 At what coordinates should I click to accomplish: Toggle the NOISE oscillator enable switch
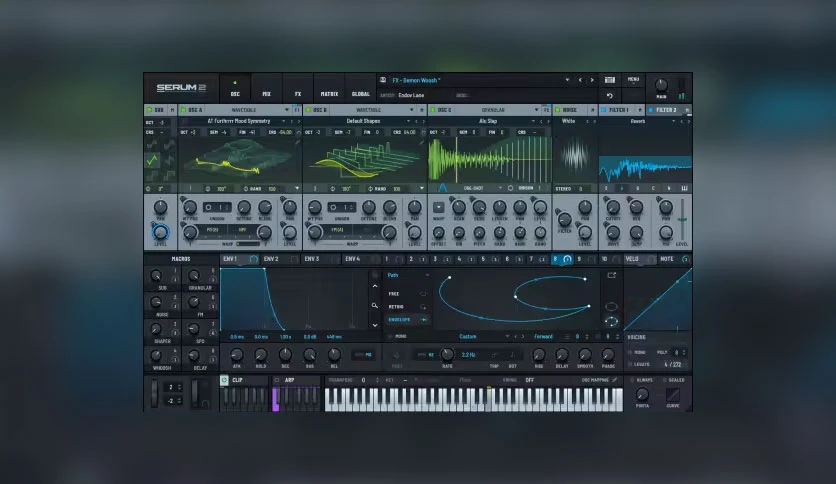[x=558, y=110]
